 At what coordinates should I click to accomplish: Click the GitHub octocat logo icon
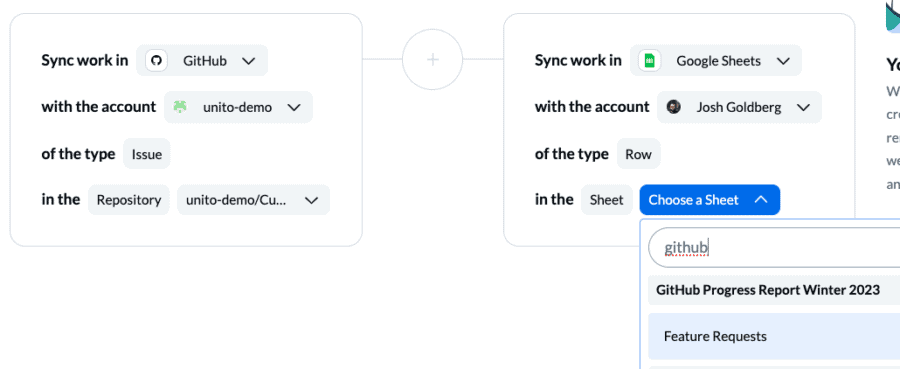coord(156,61)
